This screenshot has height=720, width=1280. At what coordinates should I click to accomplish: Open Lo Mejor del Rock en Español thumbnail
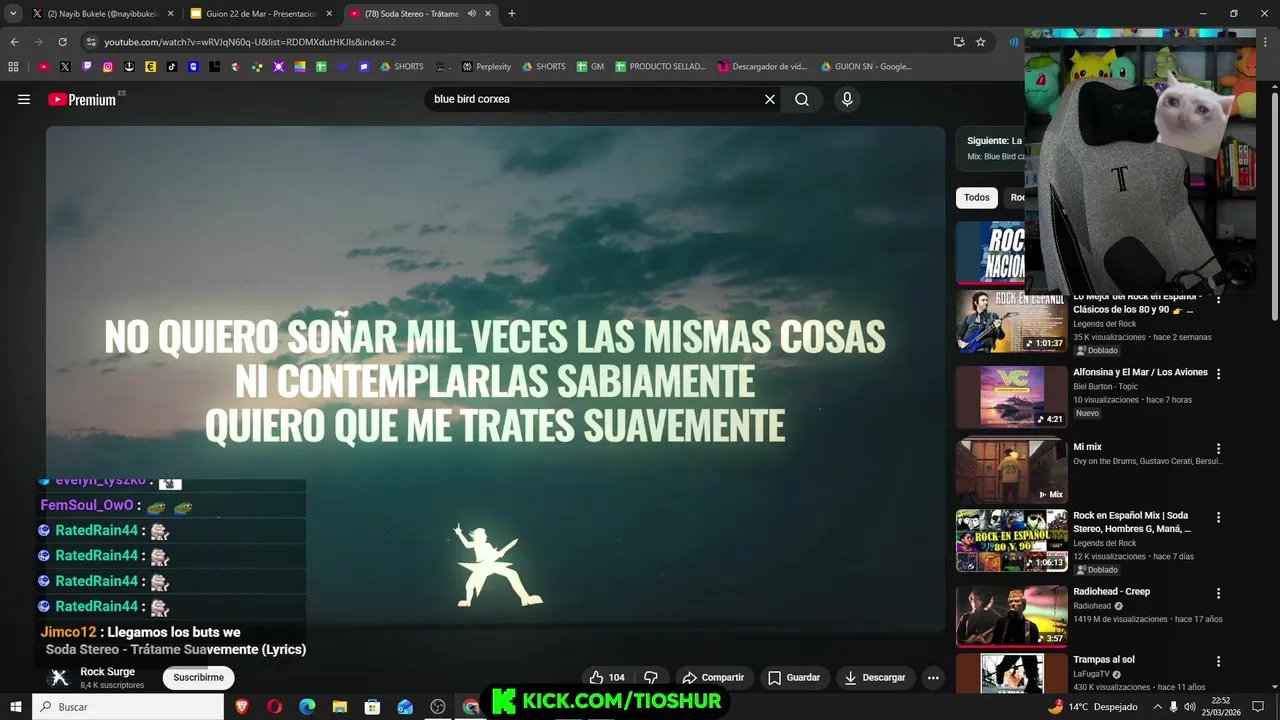1011,322
